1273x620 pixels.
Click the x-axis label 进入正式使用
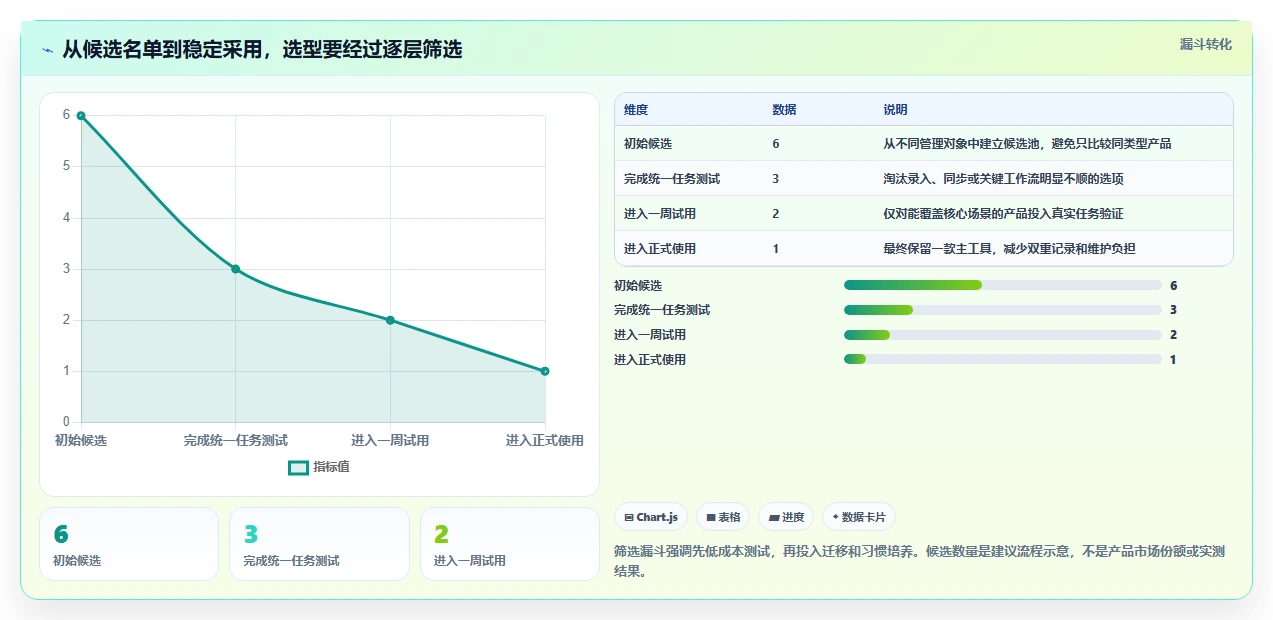click(544, 441)
